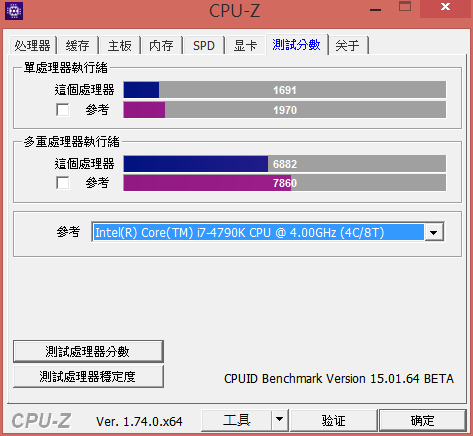This screenshot has height=436, width=473.
Task: Enable multi-thread 參考 checkbox
Action: pyautogui.click(x=63, y=183)
